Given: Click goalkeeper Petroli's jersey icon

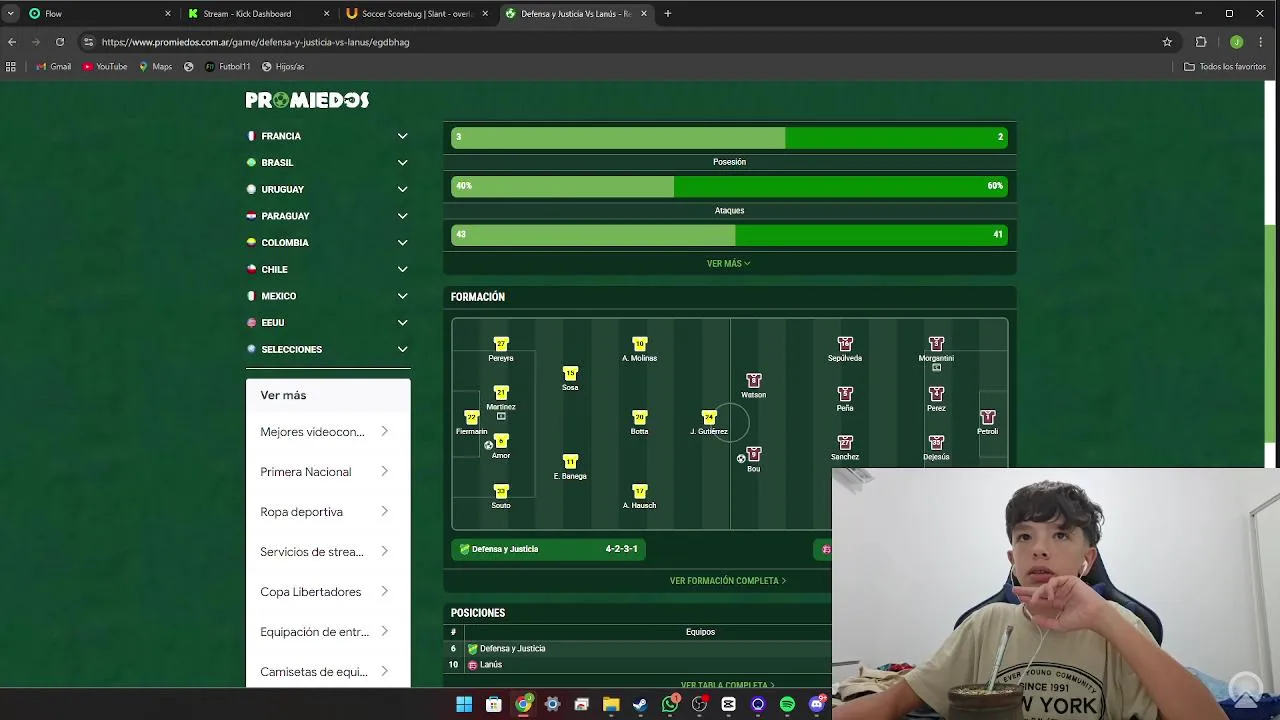Looking at the screenshot, I should 988,417.
